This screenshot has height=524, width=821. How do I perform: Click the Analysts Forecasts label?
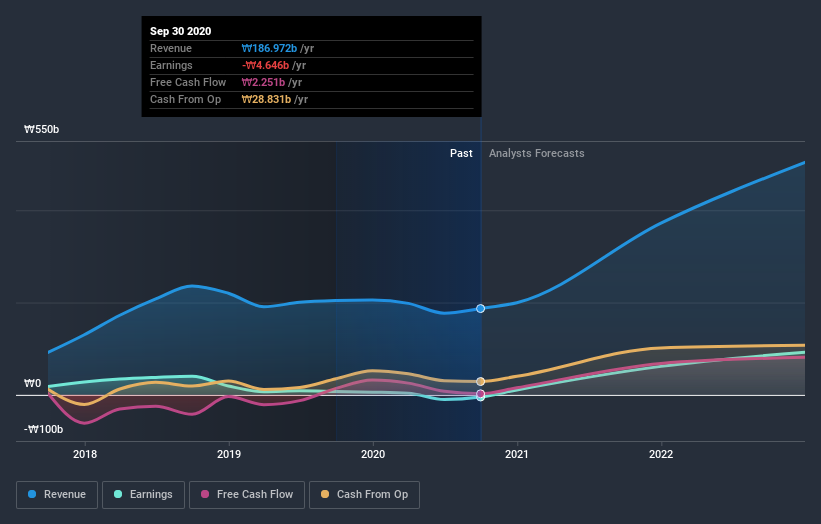(537, 153)
